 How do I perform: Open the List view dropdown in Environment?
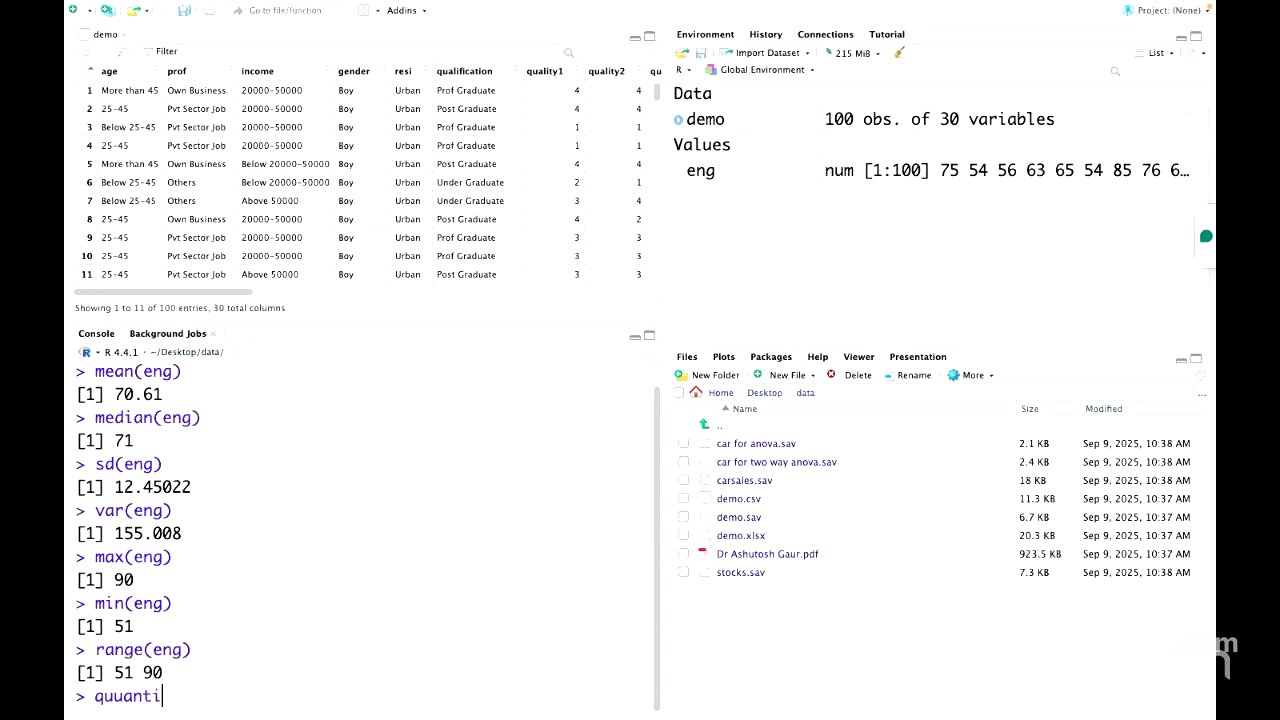(1156, 53)
